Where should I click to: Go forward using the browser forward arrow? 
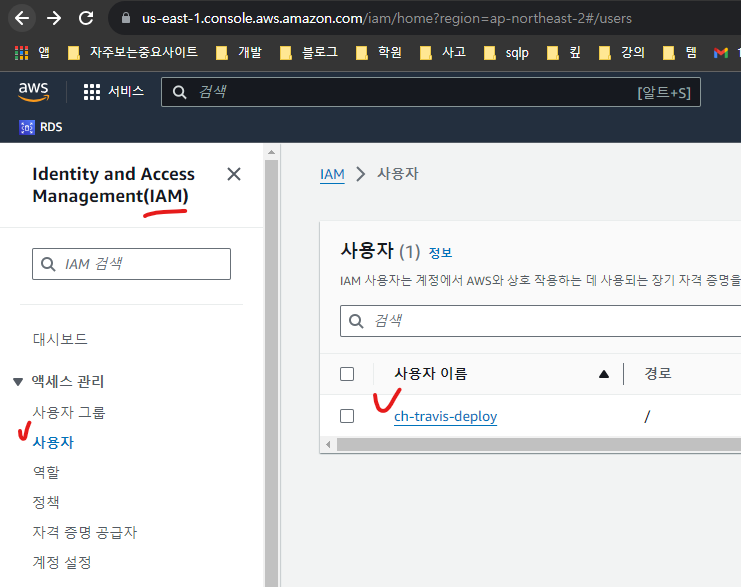(x=54, y=18)
